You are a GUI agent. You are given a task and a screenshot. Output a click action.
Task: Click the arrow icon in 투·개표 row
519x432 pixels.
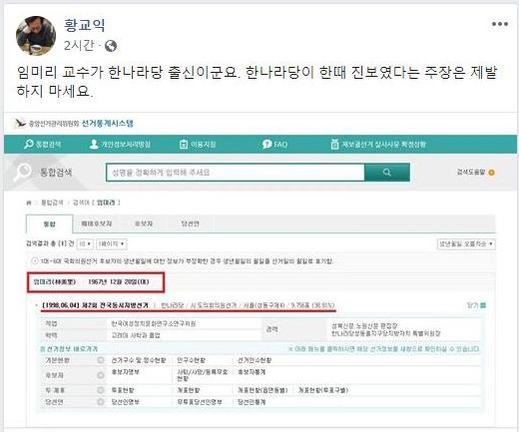point(100,390)
